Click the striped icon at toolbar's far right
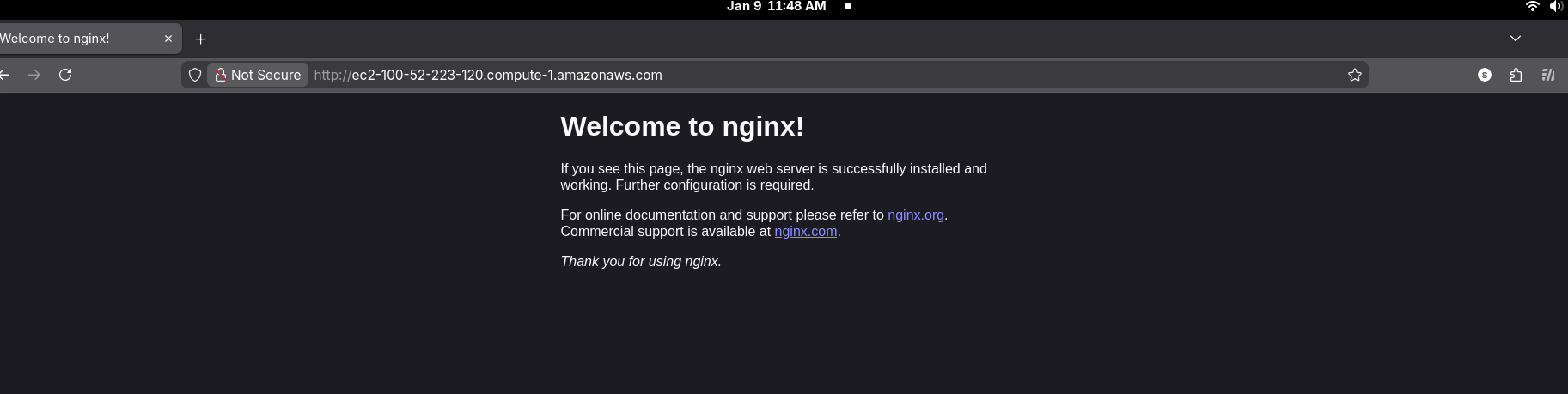 click(1548, 76)
